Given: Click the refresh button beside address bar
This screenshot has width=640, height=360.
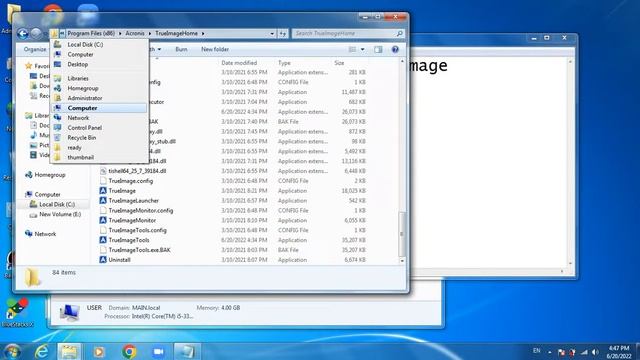Looking at the screenshot, I should (282, 33).
